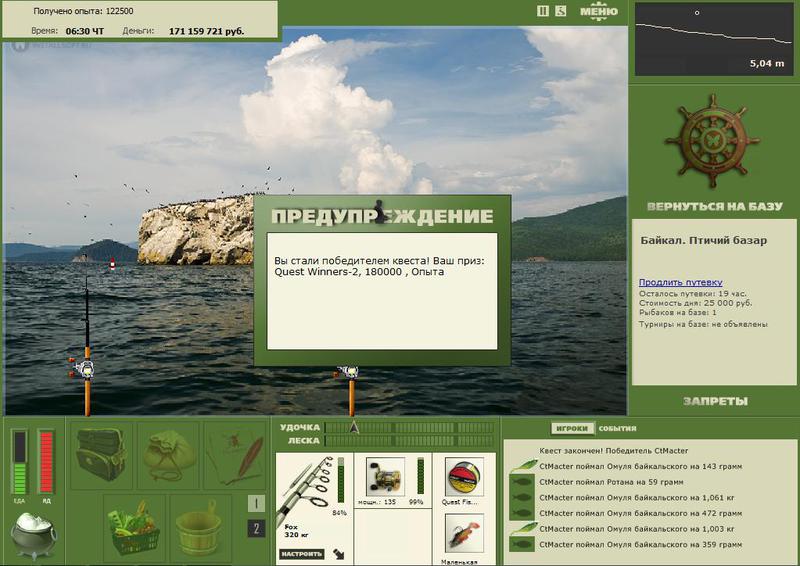Click the diagonal arrow next to НАСТРОИТЬ
Image resolution: width=800 pixels, height=566 pixels.
(x=338, y=554)
